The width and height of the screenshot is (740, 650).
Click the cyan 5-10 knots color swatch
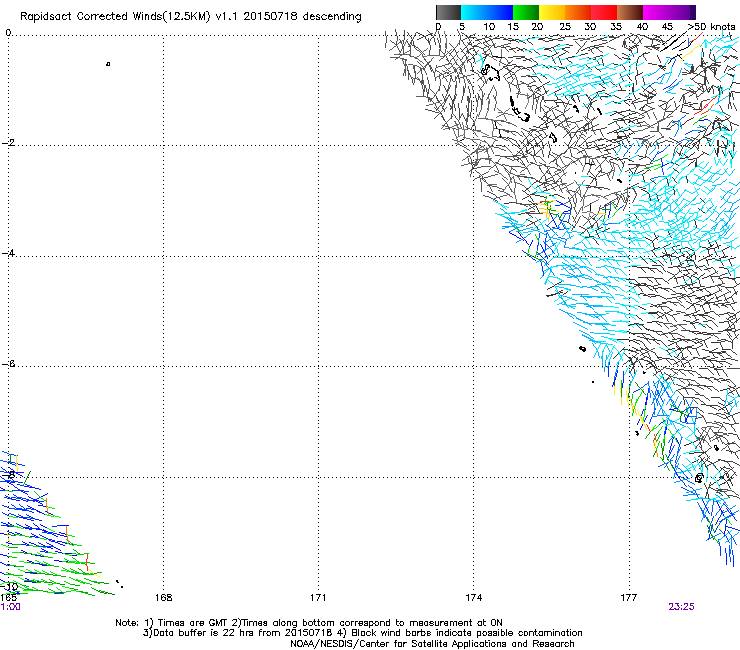click(474, 12)
